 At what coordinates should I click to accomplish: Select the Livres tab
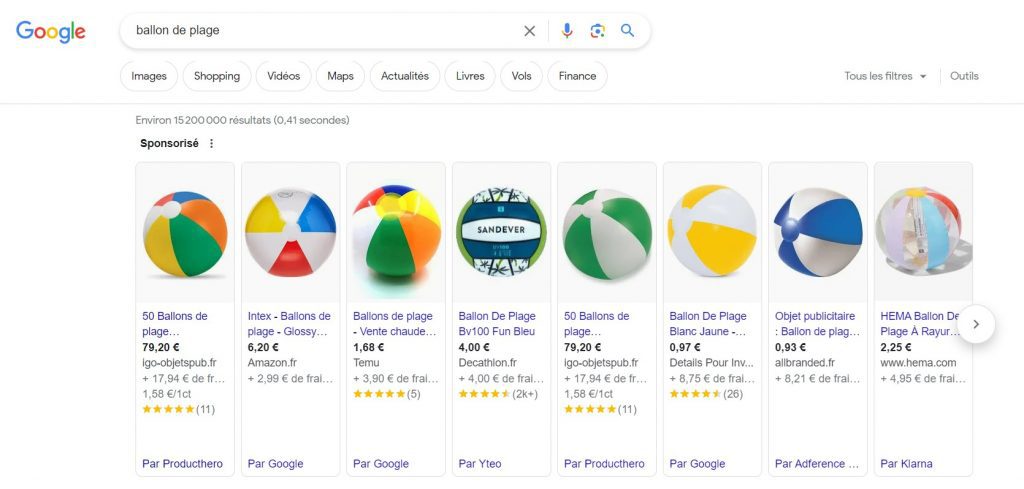pyautogui.click(x=470, y=76)
